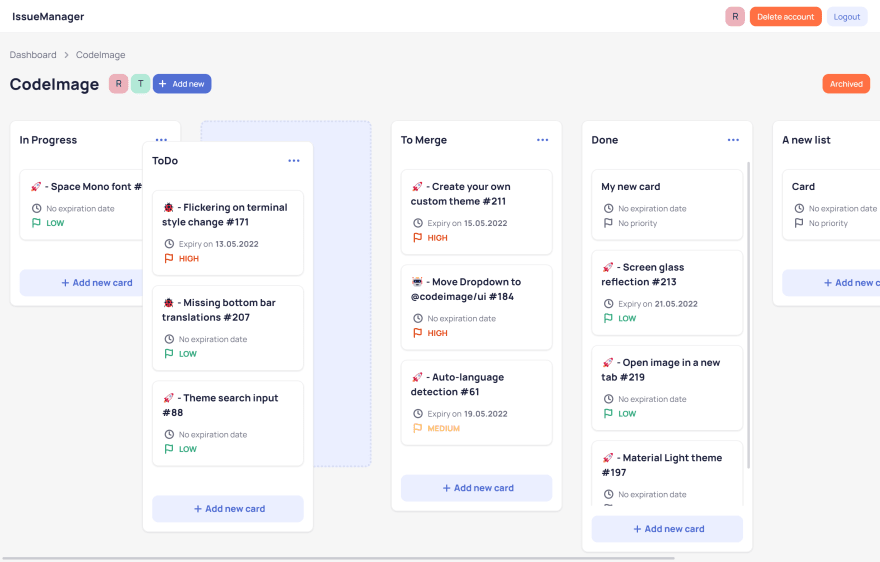
Task: Open Flickering on terminal style change #171 card
Action: point(228,233)
